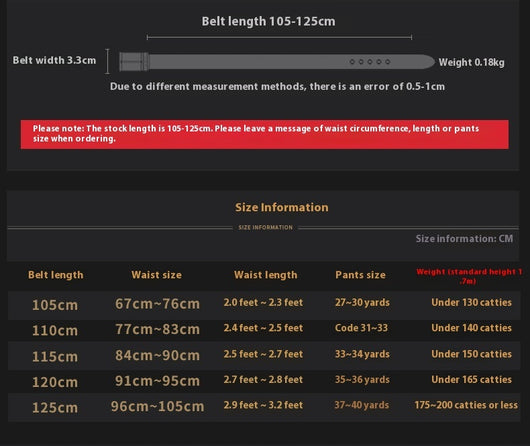Viewport: 530px width, 446px height.
Task: Click the '77cm~83cm' waist size cell
Action: click(158, 329)
